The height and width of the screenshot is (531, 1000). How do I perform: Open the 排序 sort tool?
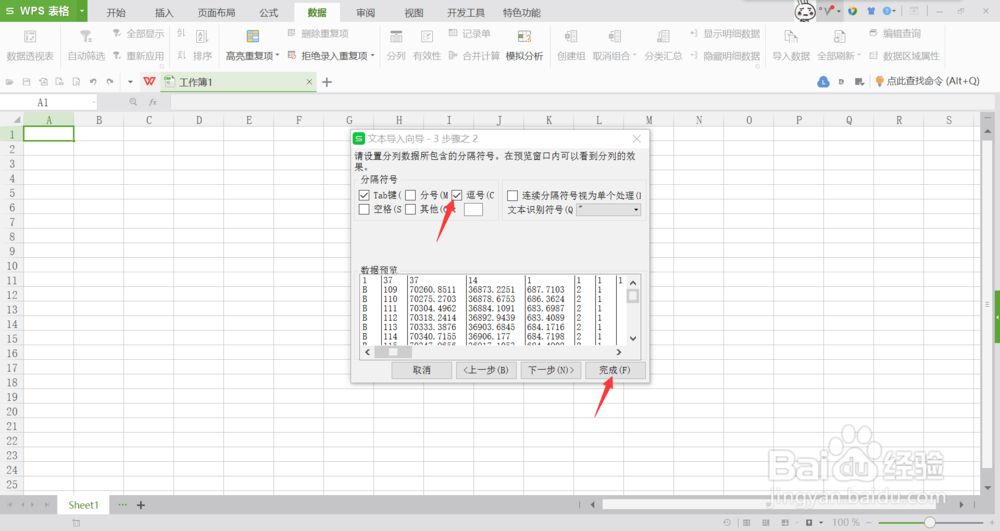[202, 45]
